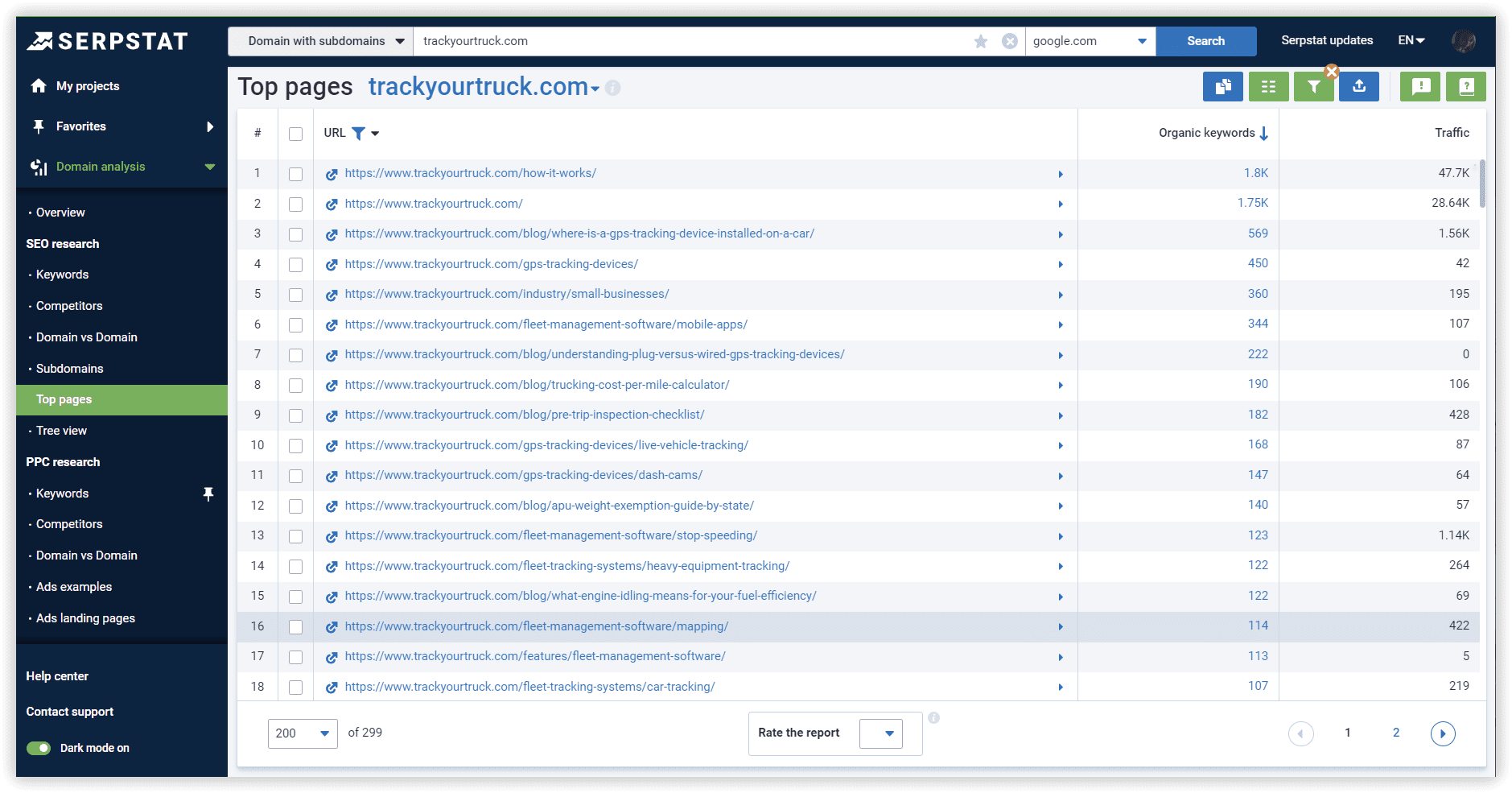
Task: Clear the domain search field
Action: (x=1009, y=41)
